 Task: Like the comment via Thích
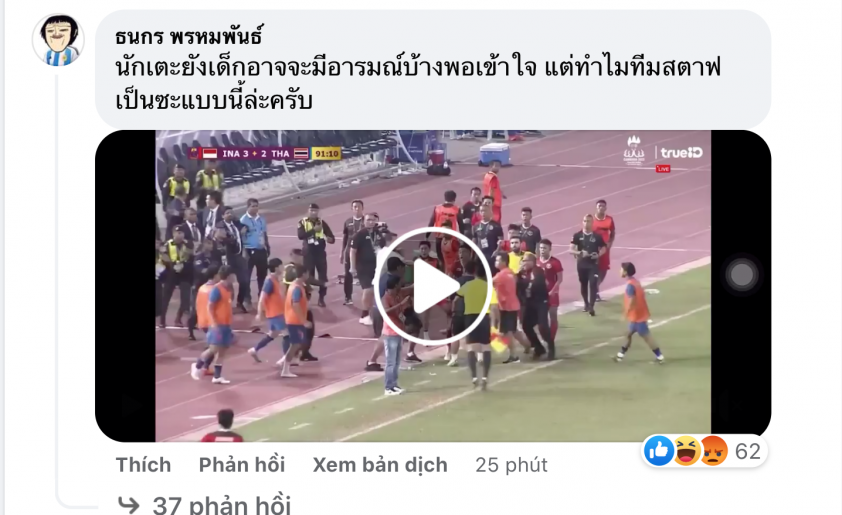[143, 465]
